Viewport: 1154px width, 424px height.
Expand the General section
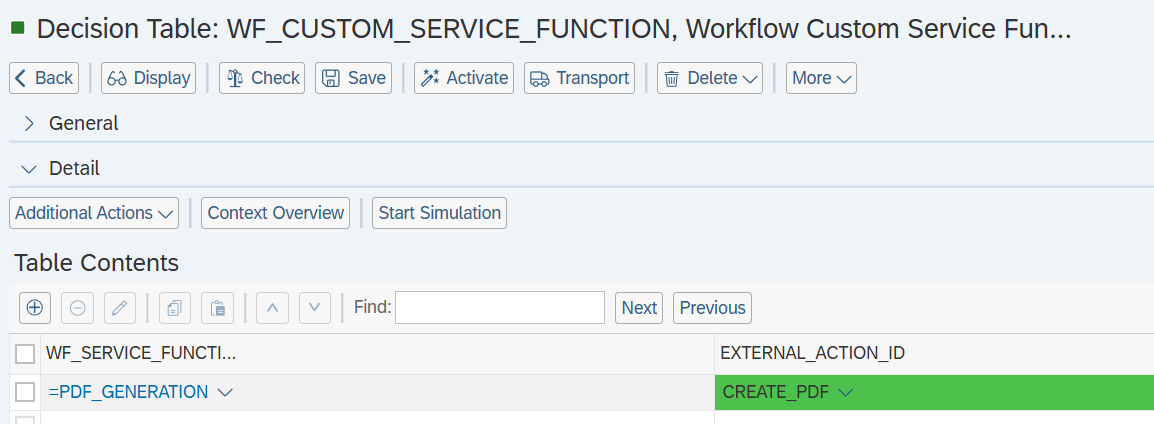(x=29, y=123)
